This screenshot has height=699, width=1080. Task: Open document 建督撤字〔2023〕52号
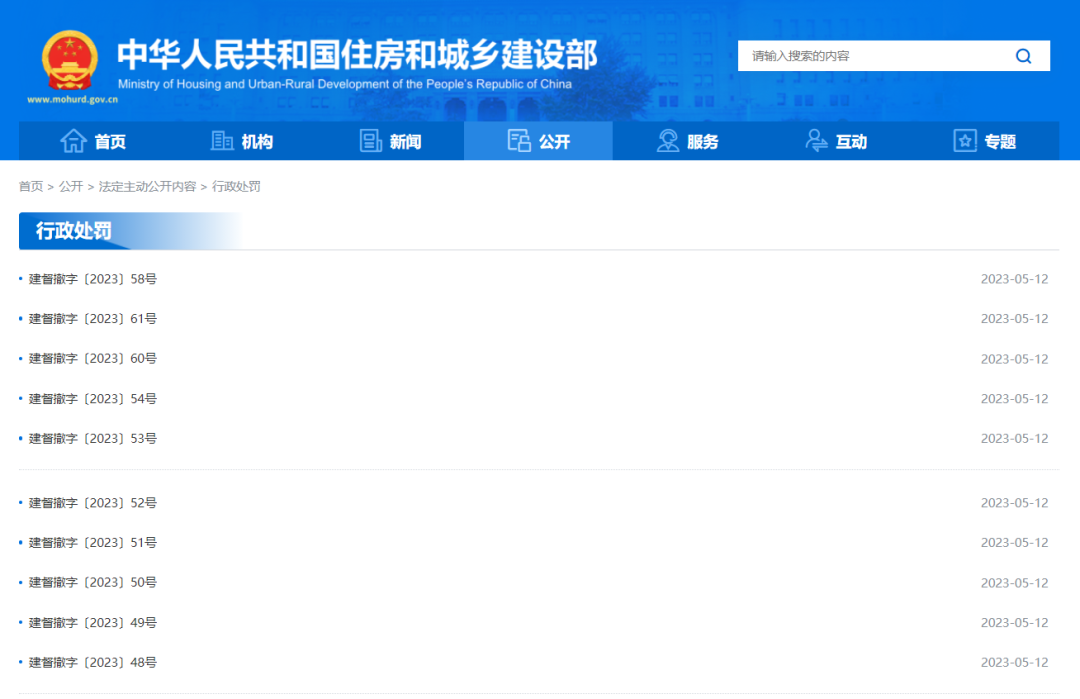[x=93, y=503]
